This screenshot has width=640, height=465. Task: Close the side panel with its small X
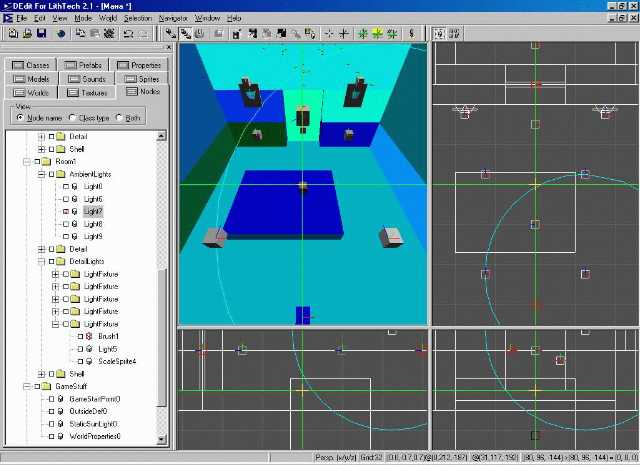coord(169,47)
